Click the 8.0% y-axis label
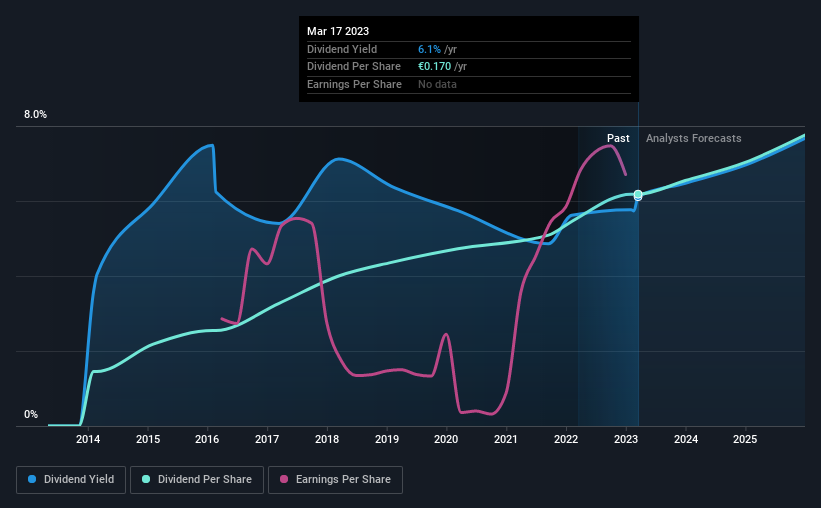The height and width of the screenshot is (508, 821). pyautogui.click(x=35, y=115)
